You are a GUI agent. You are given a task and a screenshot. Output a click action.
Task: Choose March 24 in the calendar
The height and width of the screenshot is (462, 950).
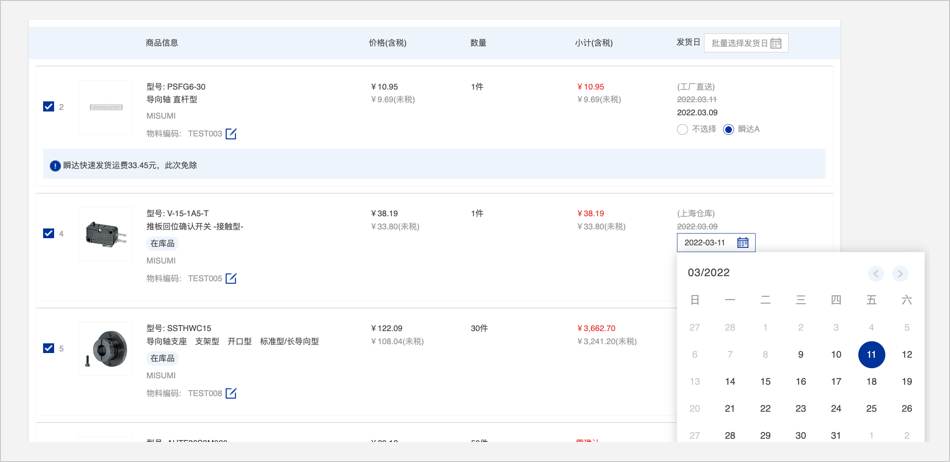point(836,408)
